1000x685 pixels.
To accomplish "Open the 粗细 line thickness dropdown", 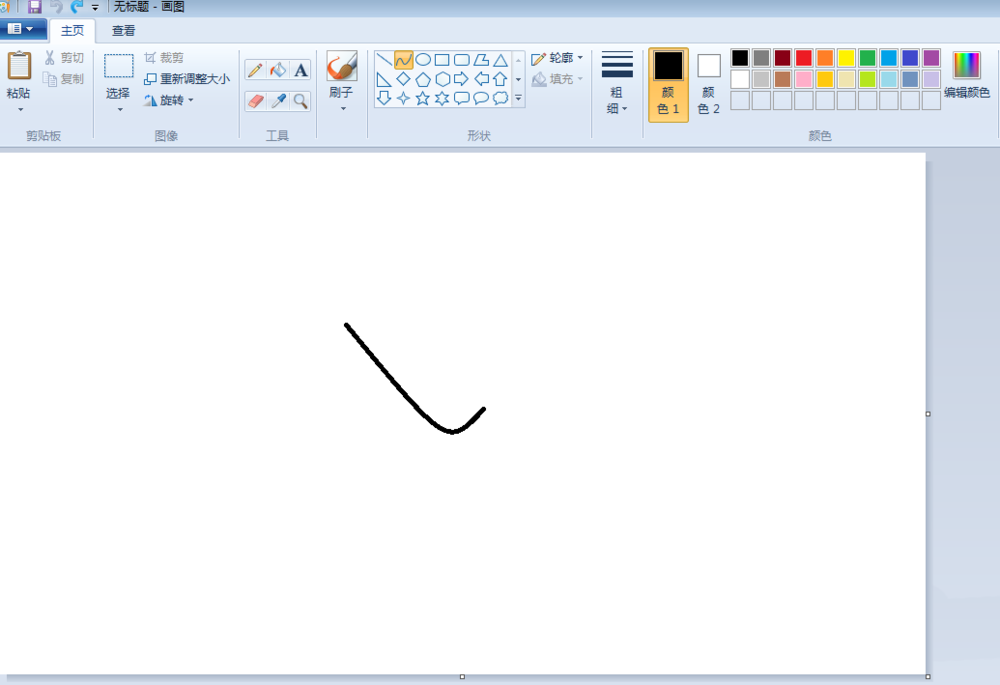I will [617, 83].
